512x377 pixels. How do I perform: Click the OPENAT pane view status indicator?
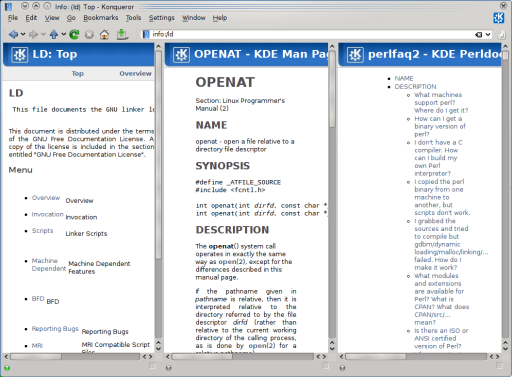[169, 368]
